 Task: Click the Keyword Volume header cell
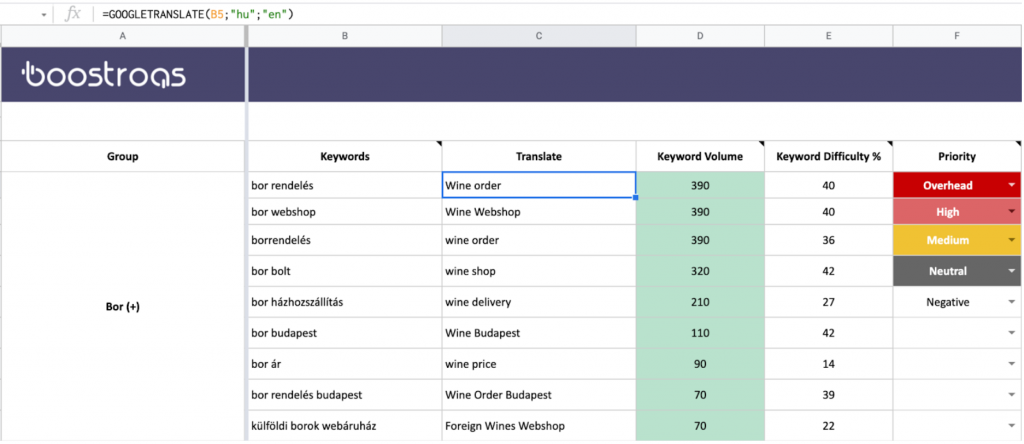pos(699,157)
